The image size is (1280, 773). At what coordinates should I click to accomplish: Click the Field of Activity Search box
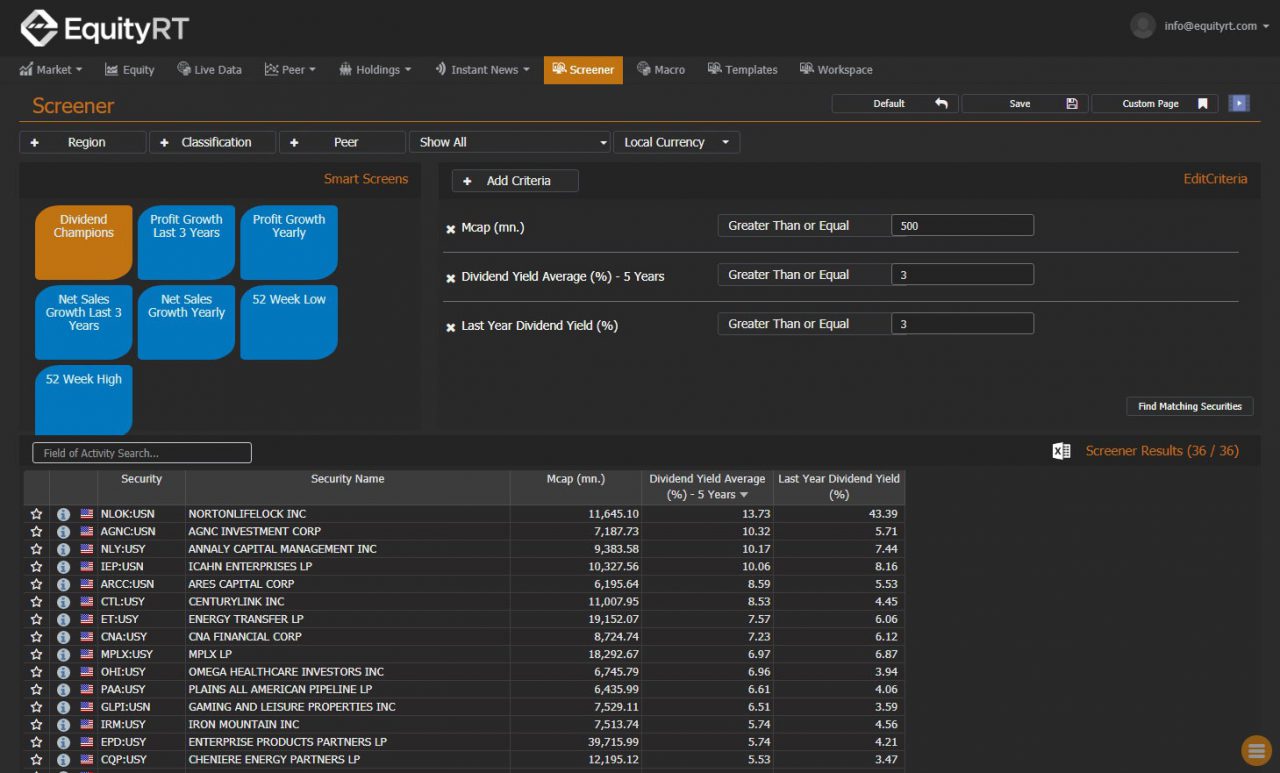coord(142,453)
